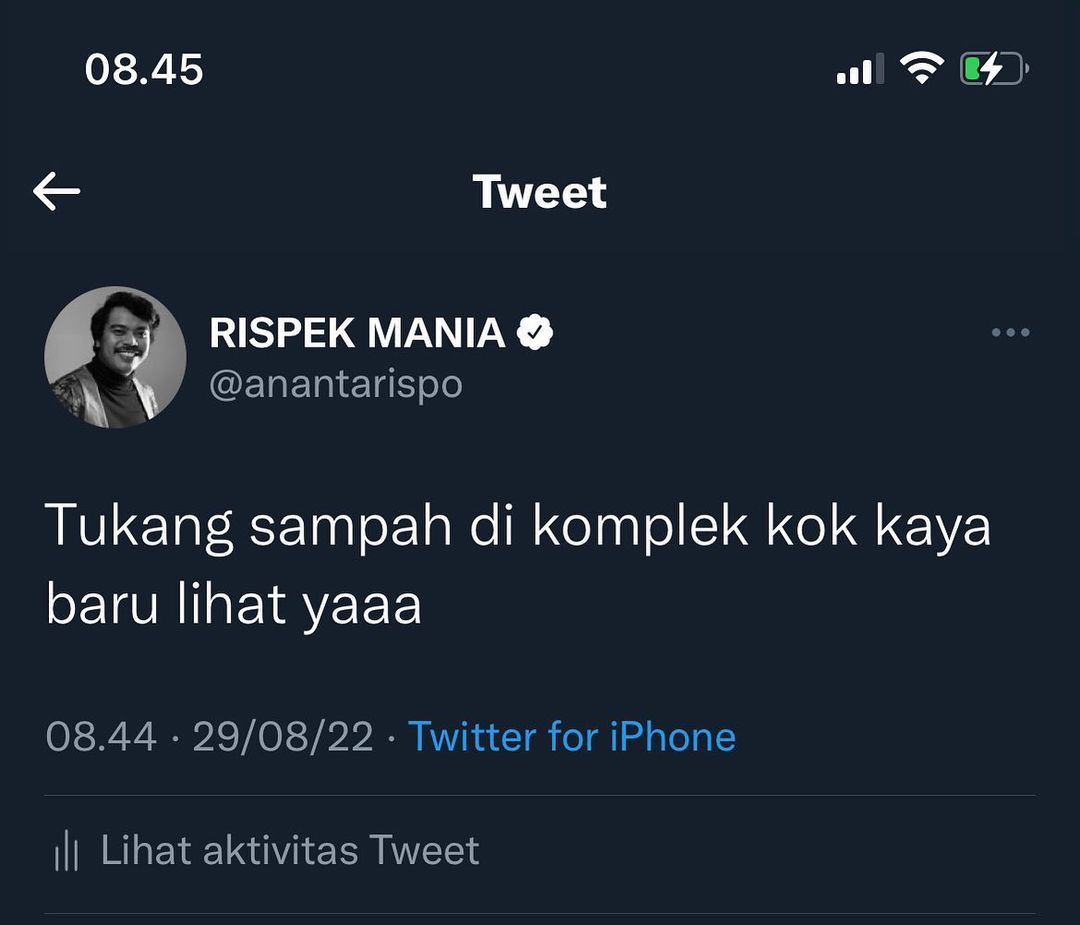Tap the back arrow
The image size is (1080, 925).
click(x=56, y=191)
